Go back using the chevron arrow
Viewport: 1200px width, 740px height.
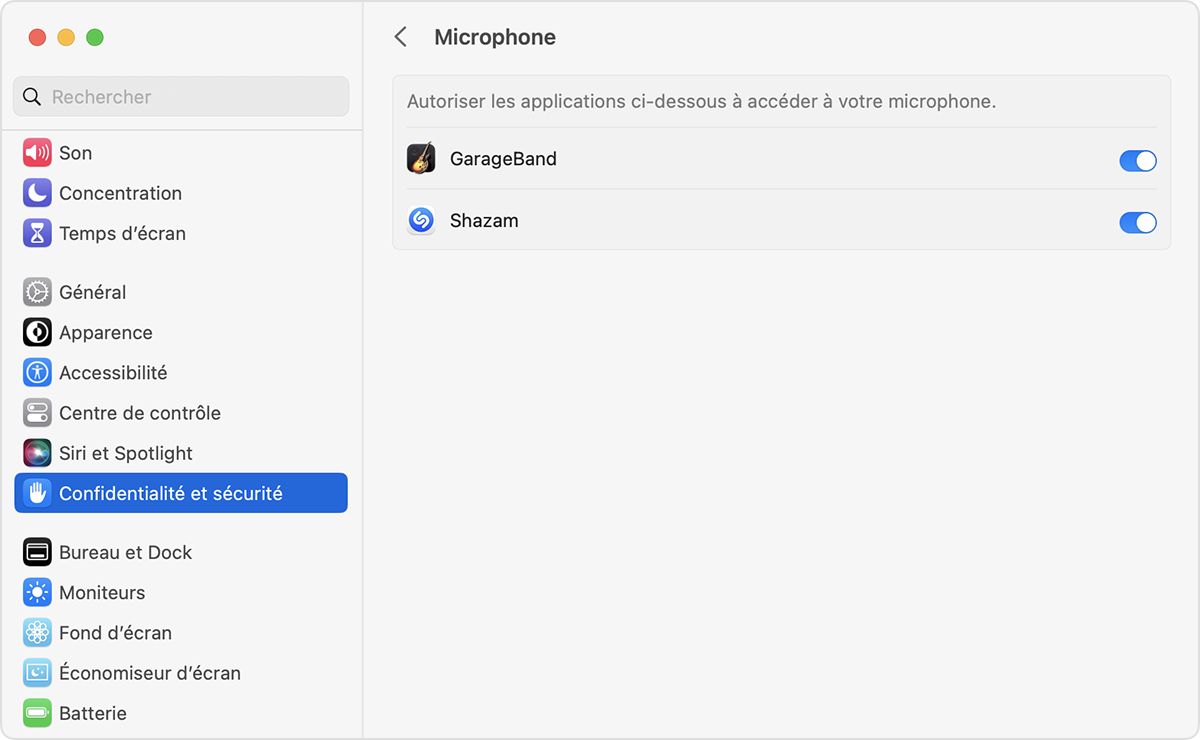coord(400,36)
